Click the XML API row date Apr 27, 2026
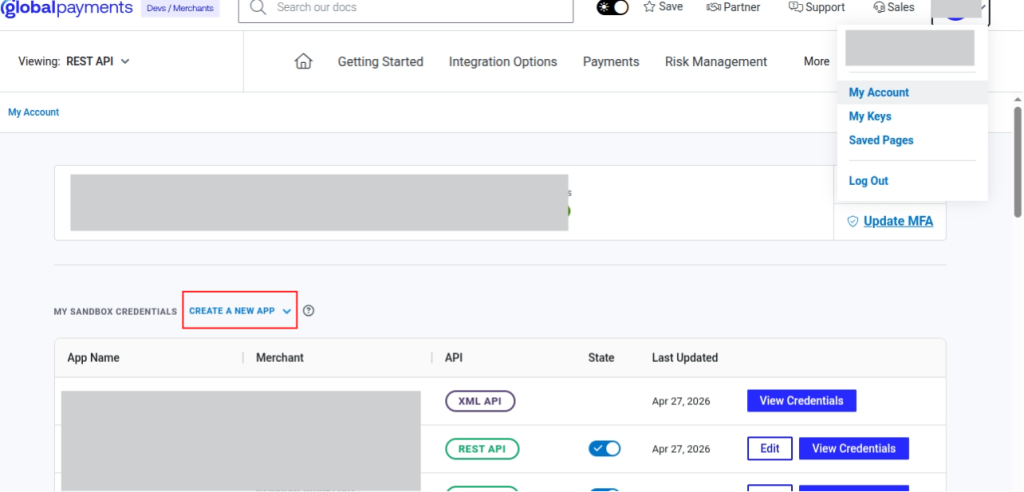Image resolution: width=1024 pixels, height=492 pixels. pyautogui.click(x=680, y=401)
